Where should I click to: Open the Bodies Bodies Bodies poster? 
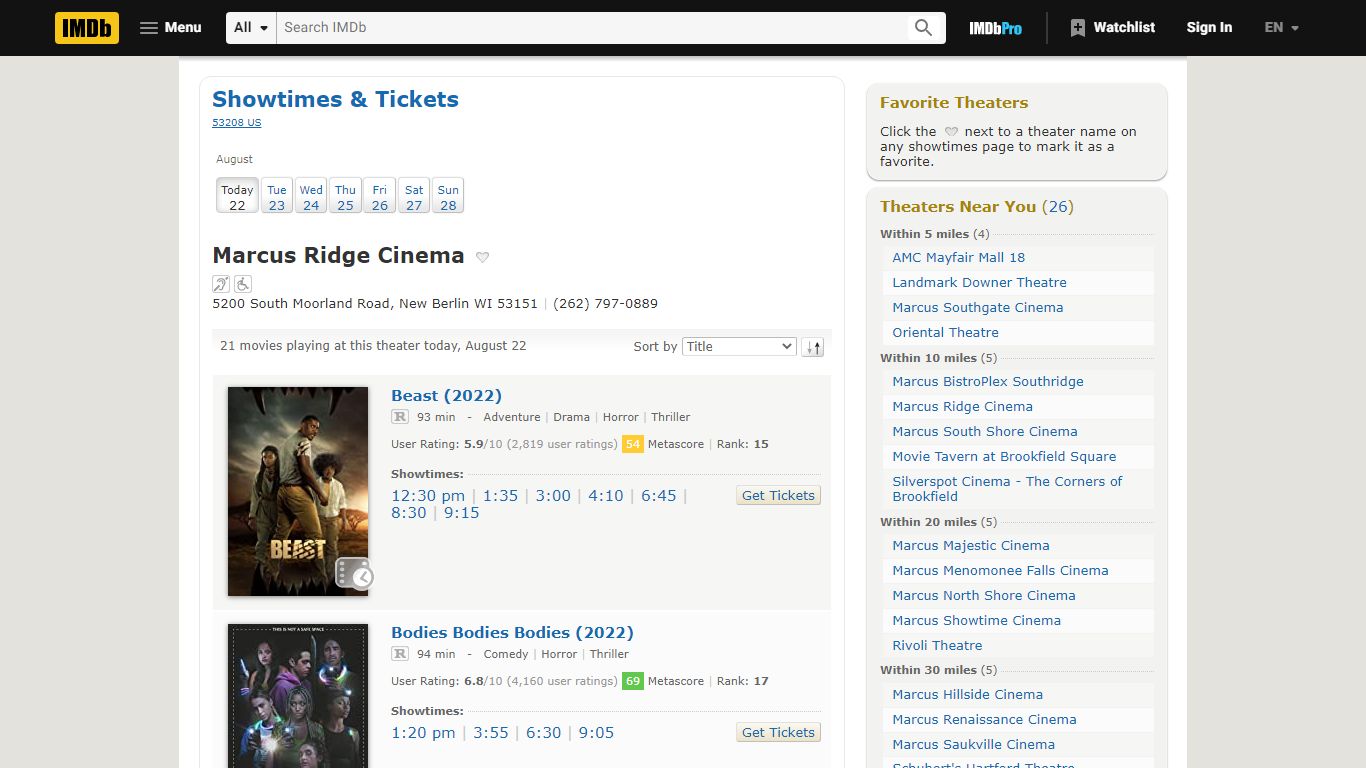pyautogui.click(x=298, y=696)
